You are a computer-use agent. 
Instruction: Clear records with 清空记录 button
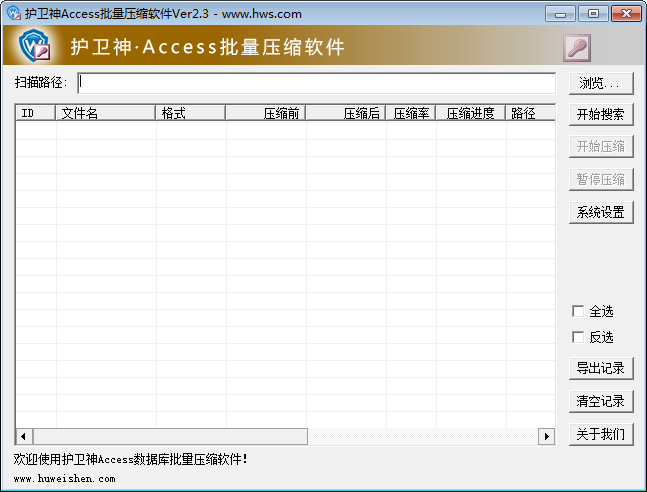point(601,401)
